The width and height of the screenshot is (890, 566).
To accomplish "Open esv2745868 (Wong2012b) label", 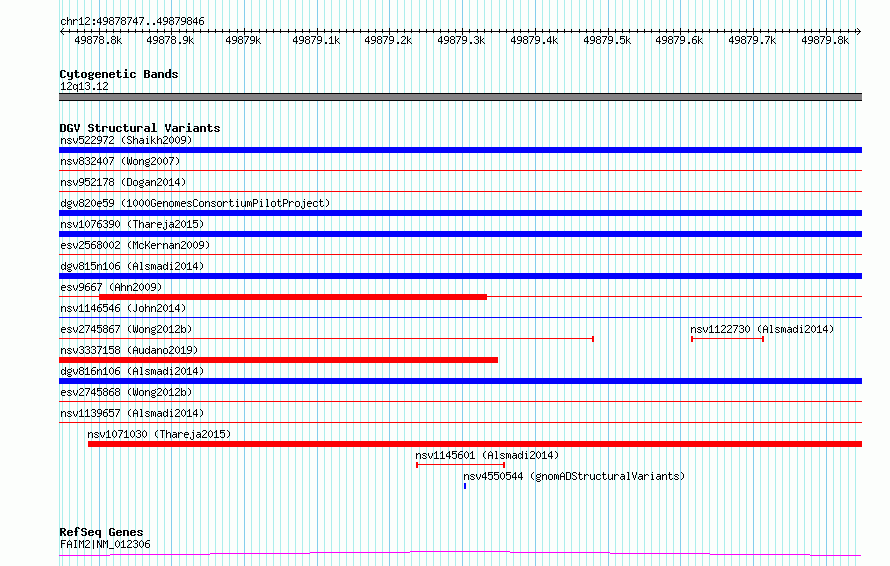I will point(126,392).
